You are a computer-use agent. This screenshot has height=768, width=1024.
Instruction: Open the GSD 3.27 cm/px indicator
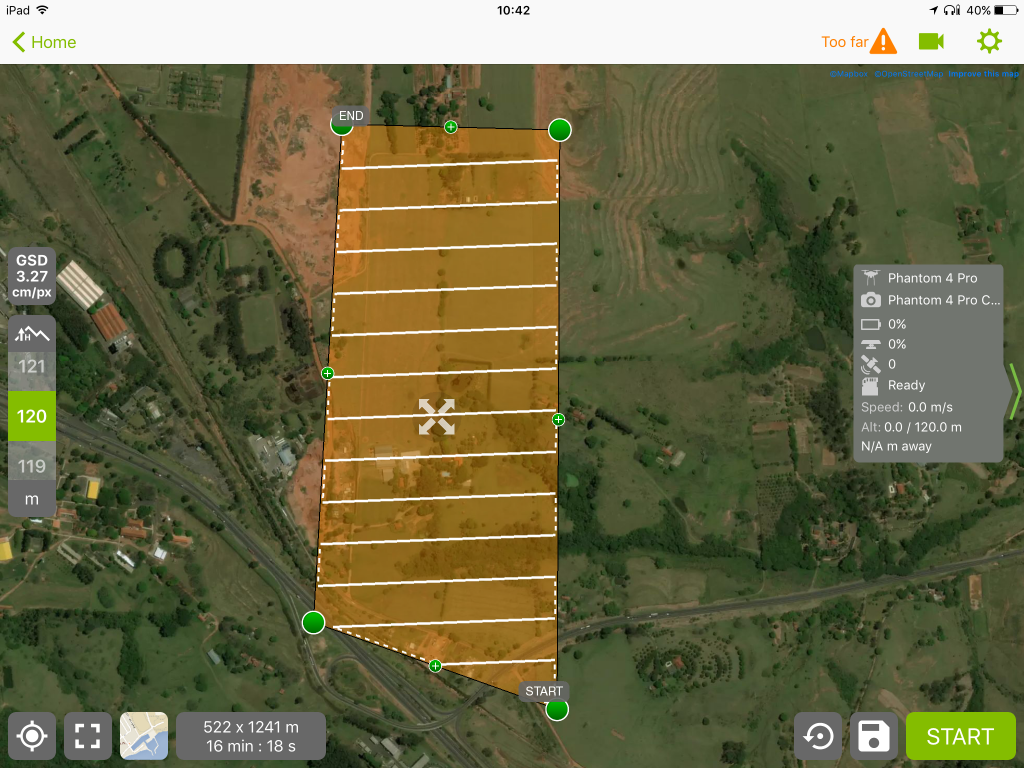click(x=31, y=276)
